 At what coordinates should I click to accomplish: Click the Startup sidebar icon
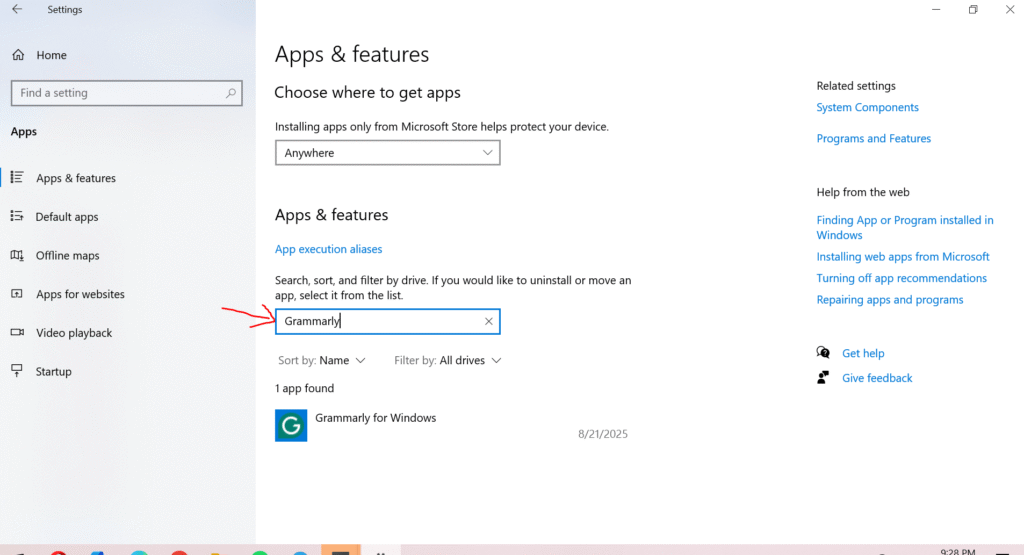[17, 371]
